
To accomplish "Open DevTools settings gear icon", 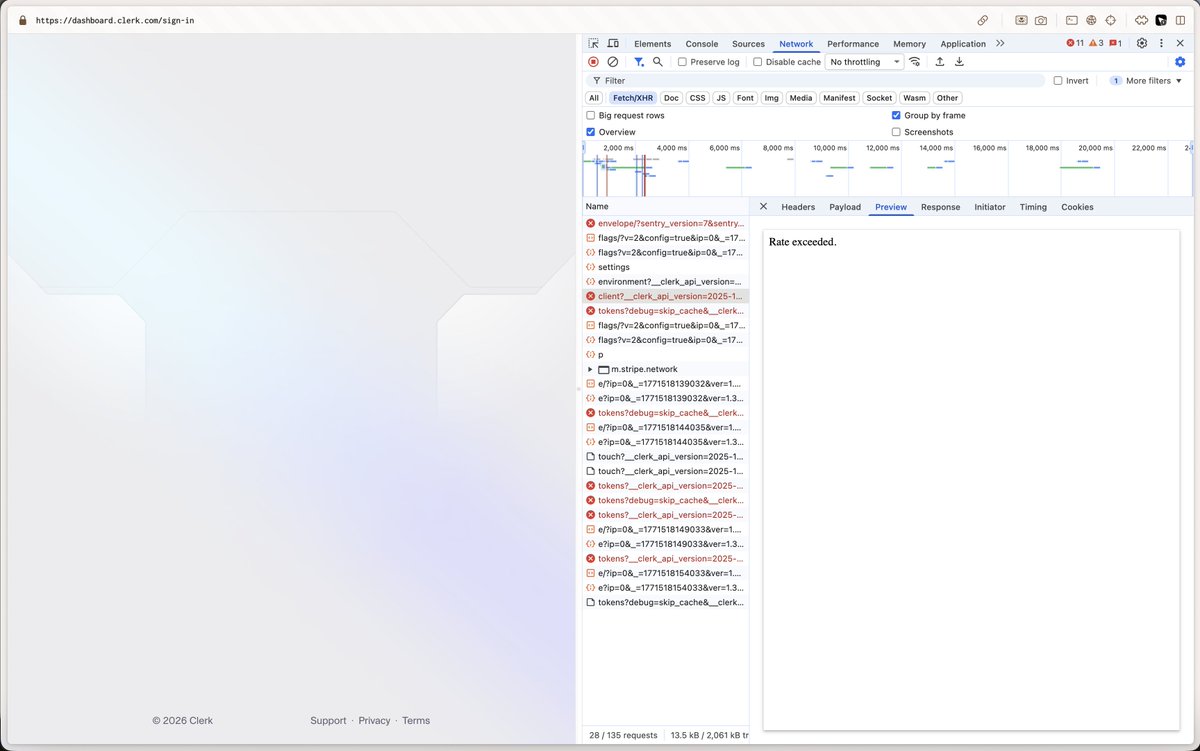I will pyautogui.click(x=1142, y=44).
